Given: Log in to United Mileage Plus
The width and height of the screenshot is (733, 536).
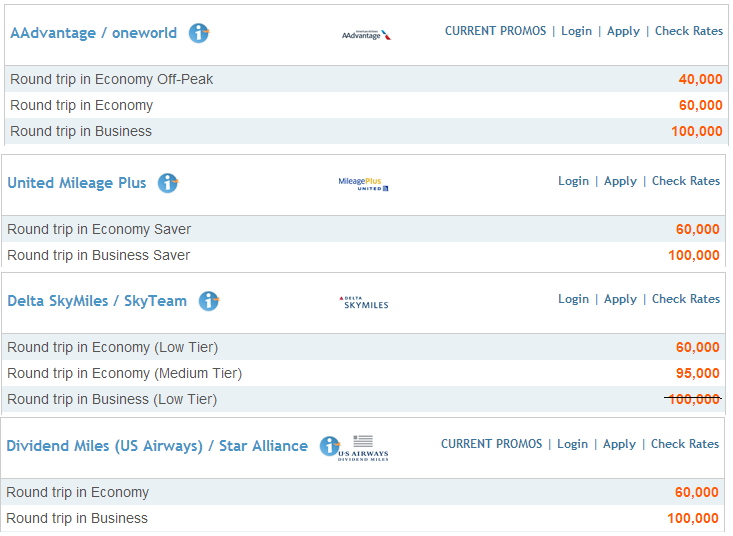Looking at the screenshot, I should pos(574,181).
